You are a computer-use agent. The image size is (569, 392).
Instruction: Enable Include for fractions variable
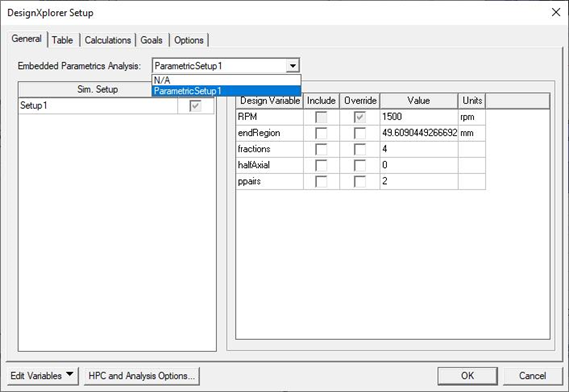point(321,149)
